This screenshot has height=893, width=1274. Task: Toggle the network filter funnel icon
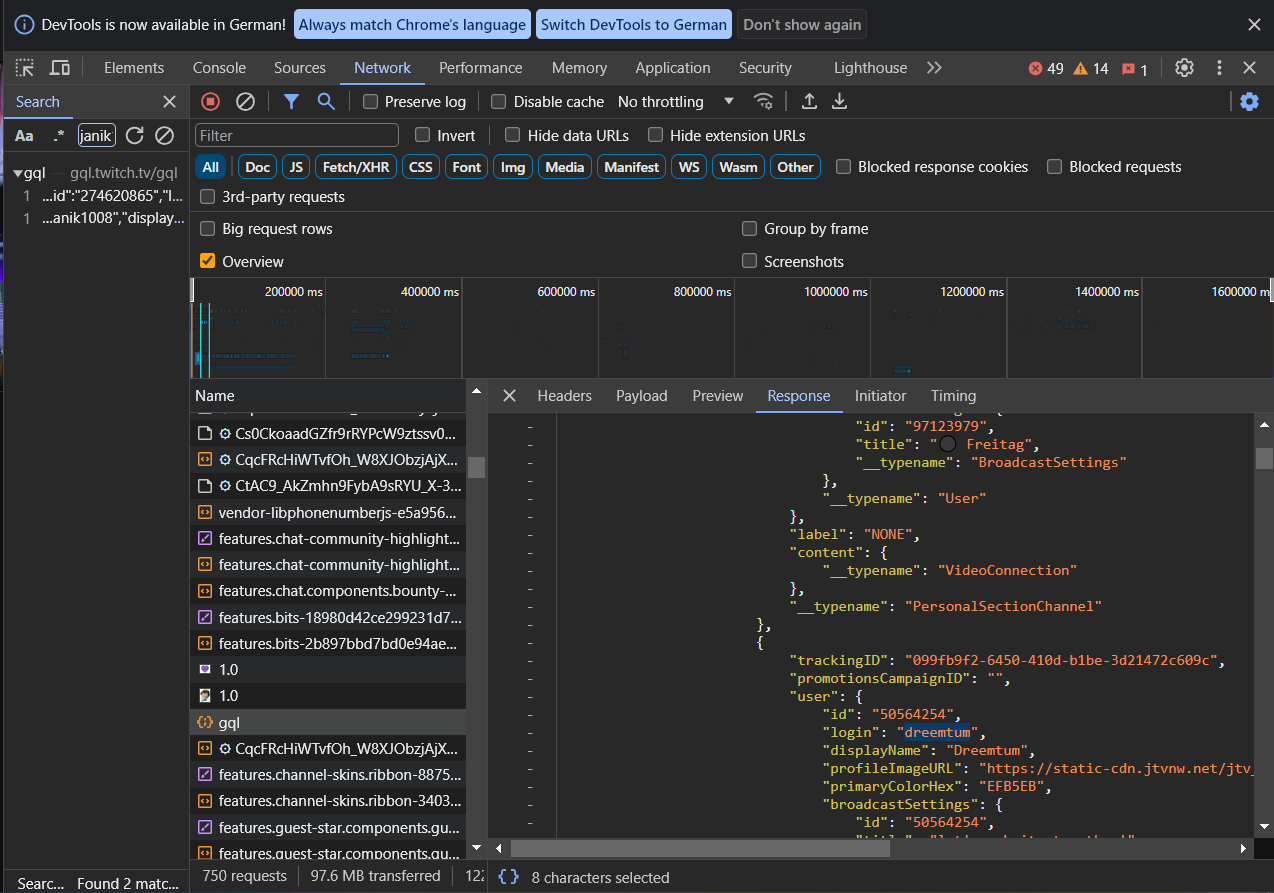pos(291,101)
